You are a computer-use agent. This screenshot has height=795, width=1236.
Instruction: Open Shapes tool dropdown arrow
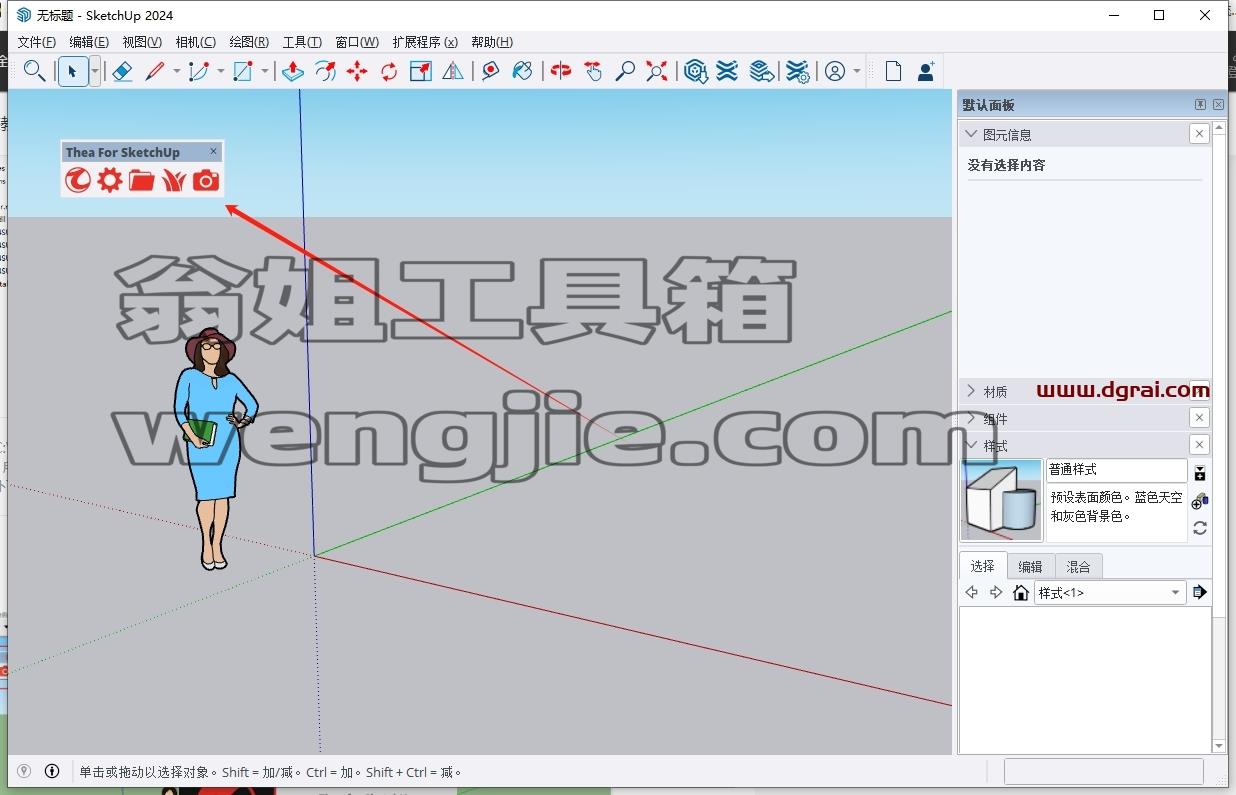(x=265, y=71)
